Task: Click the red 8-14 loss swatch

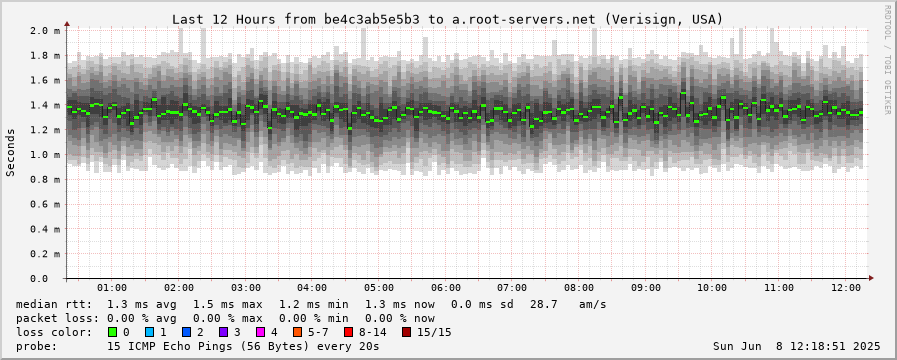Action: 348,332
